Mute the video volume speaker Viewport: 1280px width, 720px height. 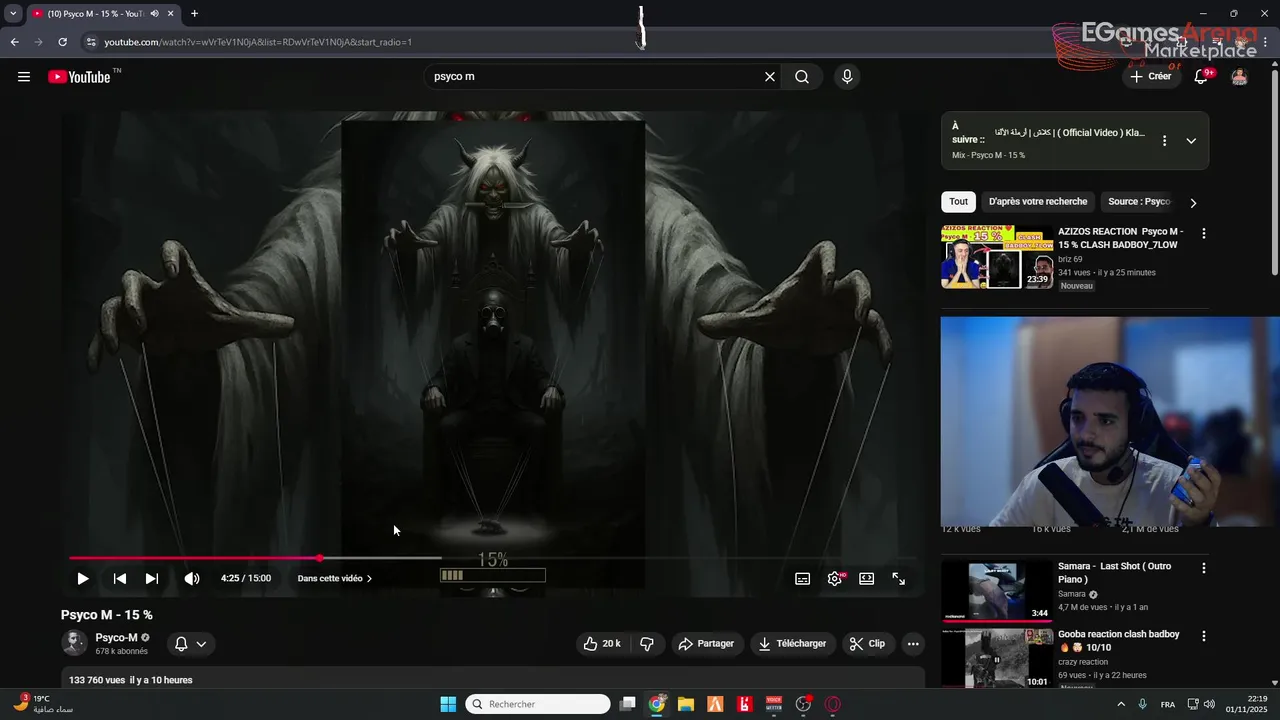point(192,578)
